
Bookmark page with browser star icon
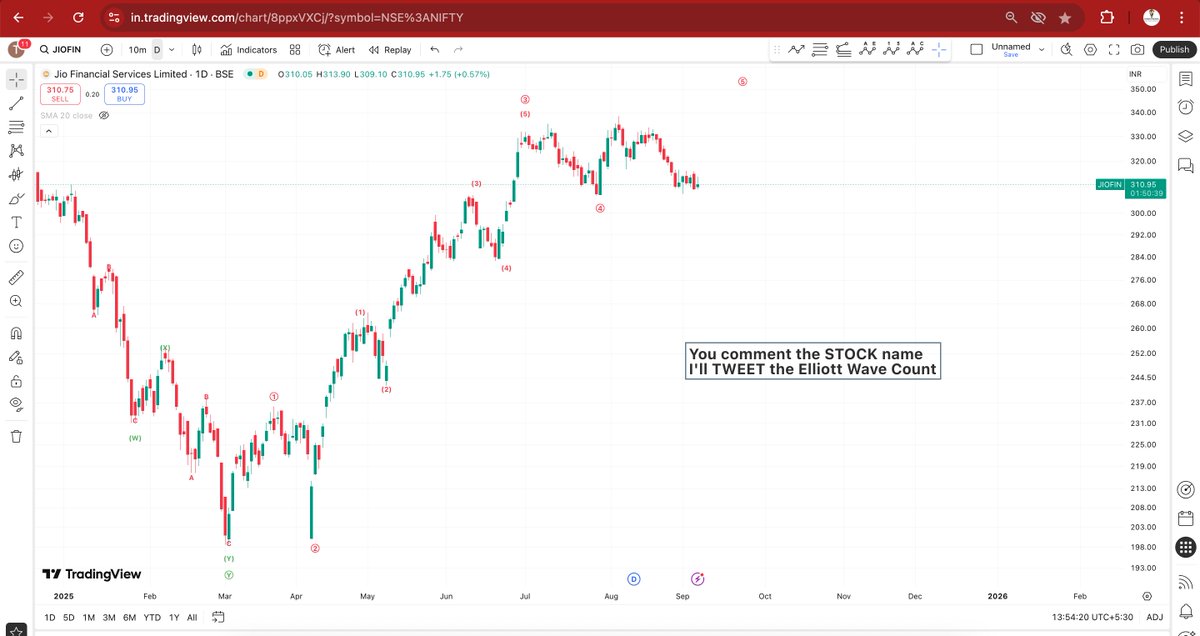[1065, 17]
